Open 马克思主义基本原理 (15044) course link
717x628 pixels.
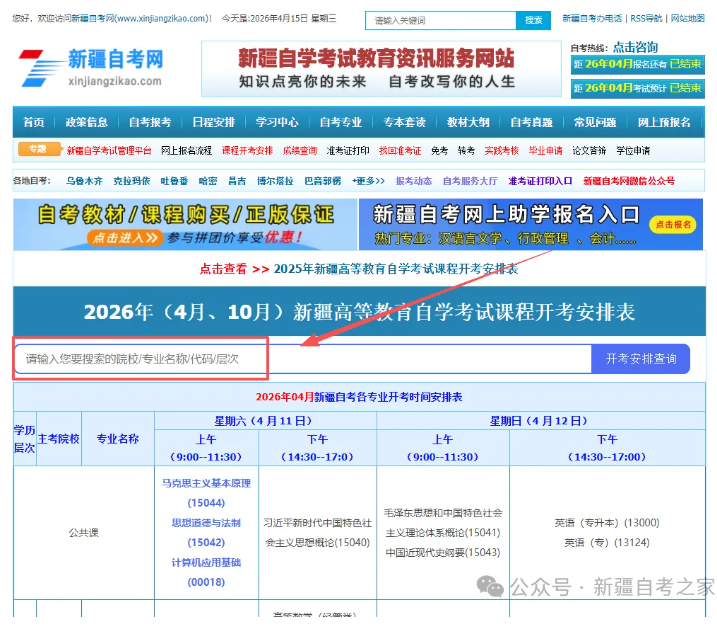(206, 493)
